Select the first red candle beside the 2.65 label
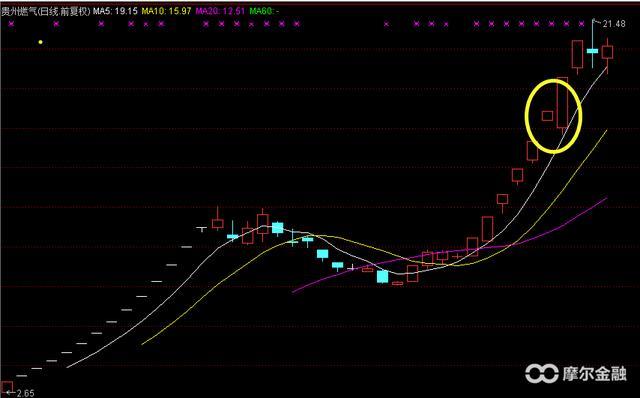 pos(7,387)
